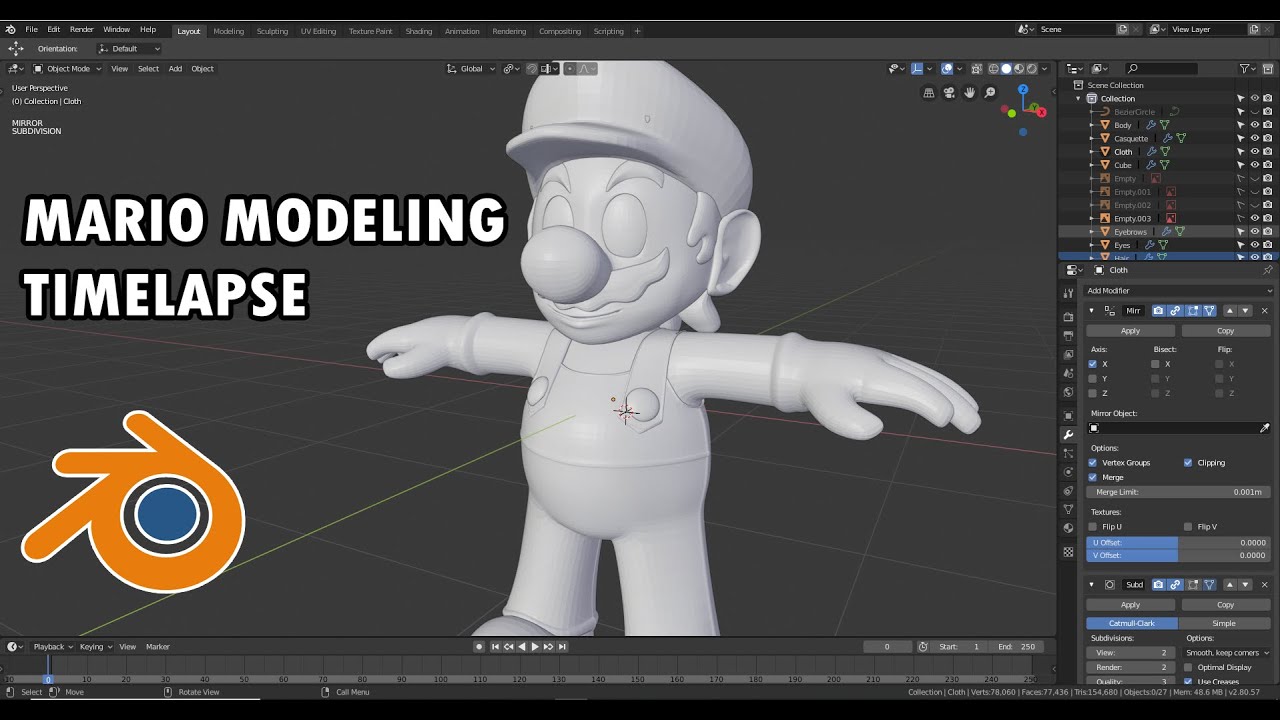
Task: Open the Object Data mesh properties tab
Action: 1068,509
